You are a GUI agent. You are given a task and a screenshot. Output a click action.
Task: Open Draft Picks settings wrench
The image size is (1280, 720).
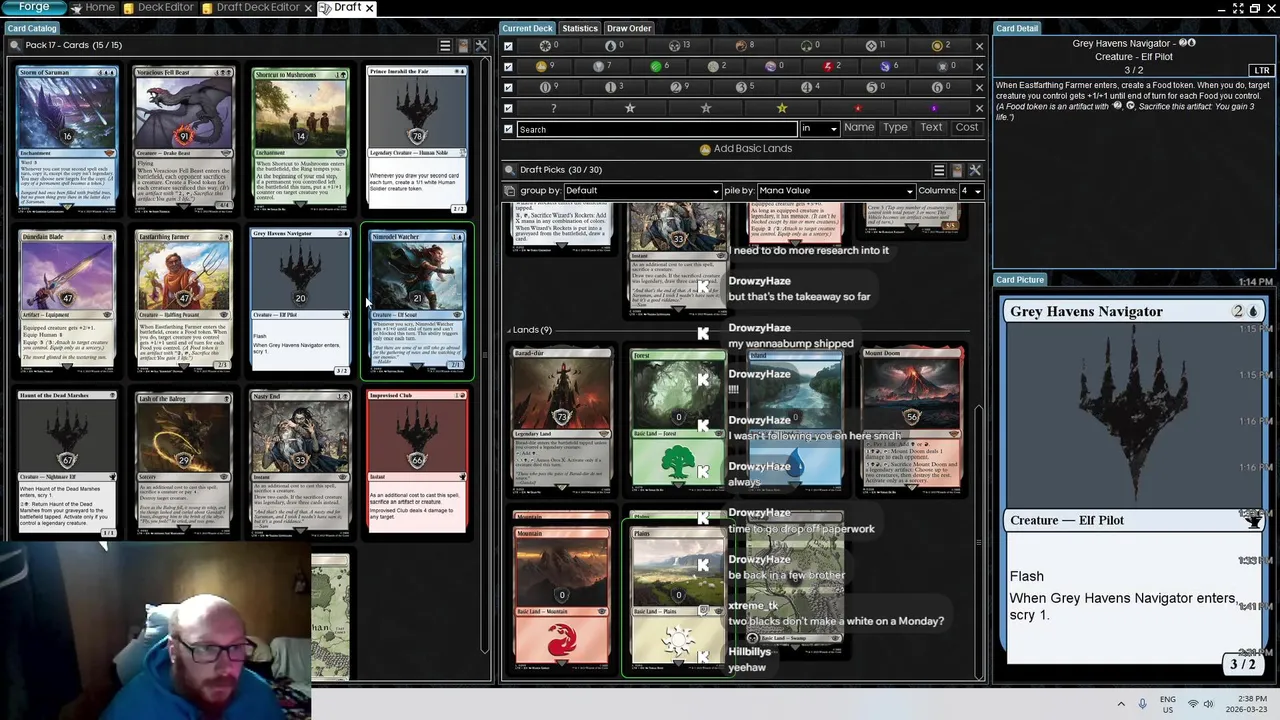pyautogui.click(x=975, y=170)
